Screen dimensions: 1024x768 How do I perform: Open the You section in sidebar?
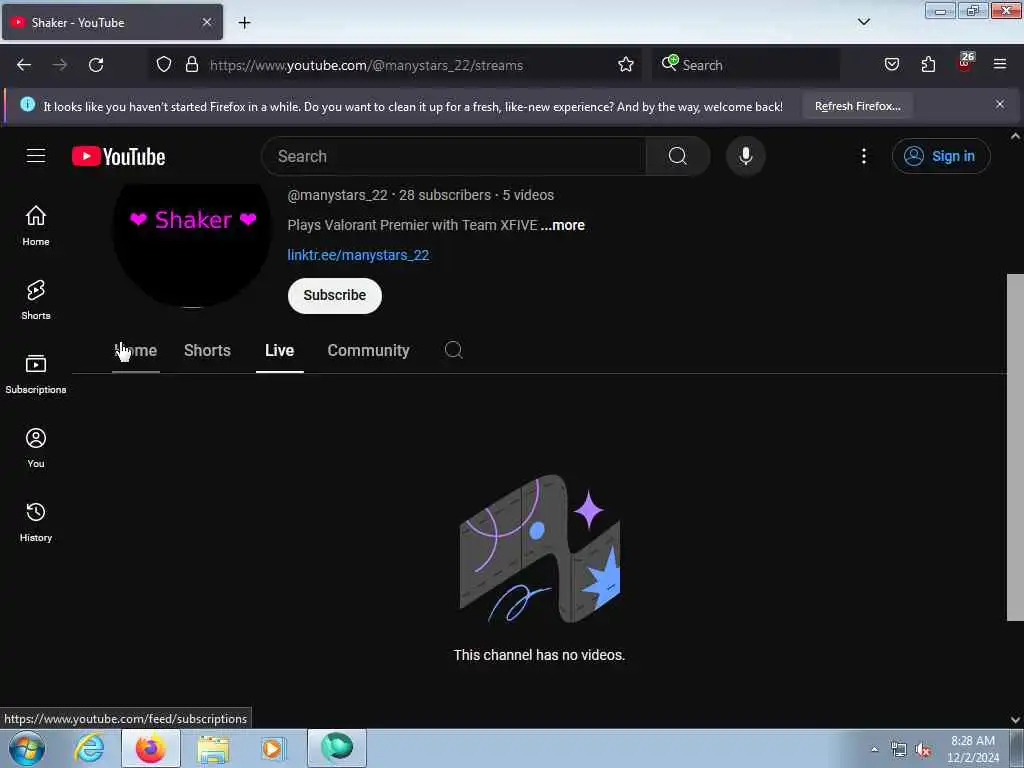(36, 448)
